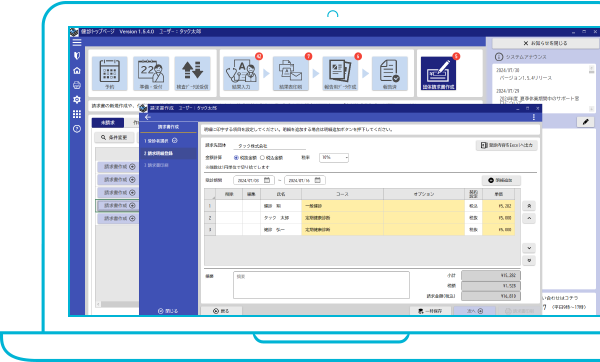This screenshot has height=362, width=600.
Task: Open the vertical dots menu in invoice window
Action: 534,117
